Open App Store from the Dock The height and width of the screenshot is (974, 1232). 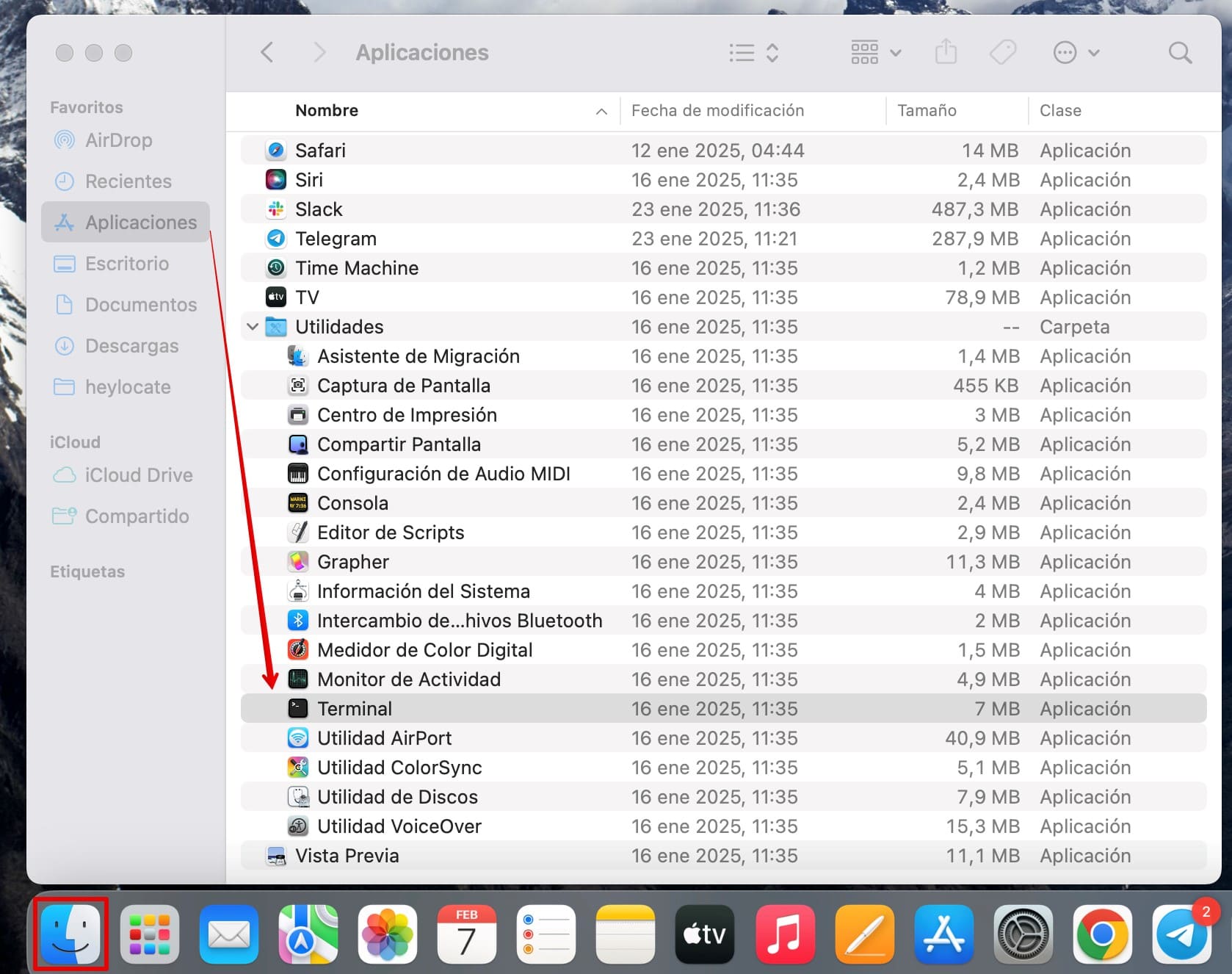943,934
